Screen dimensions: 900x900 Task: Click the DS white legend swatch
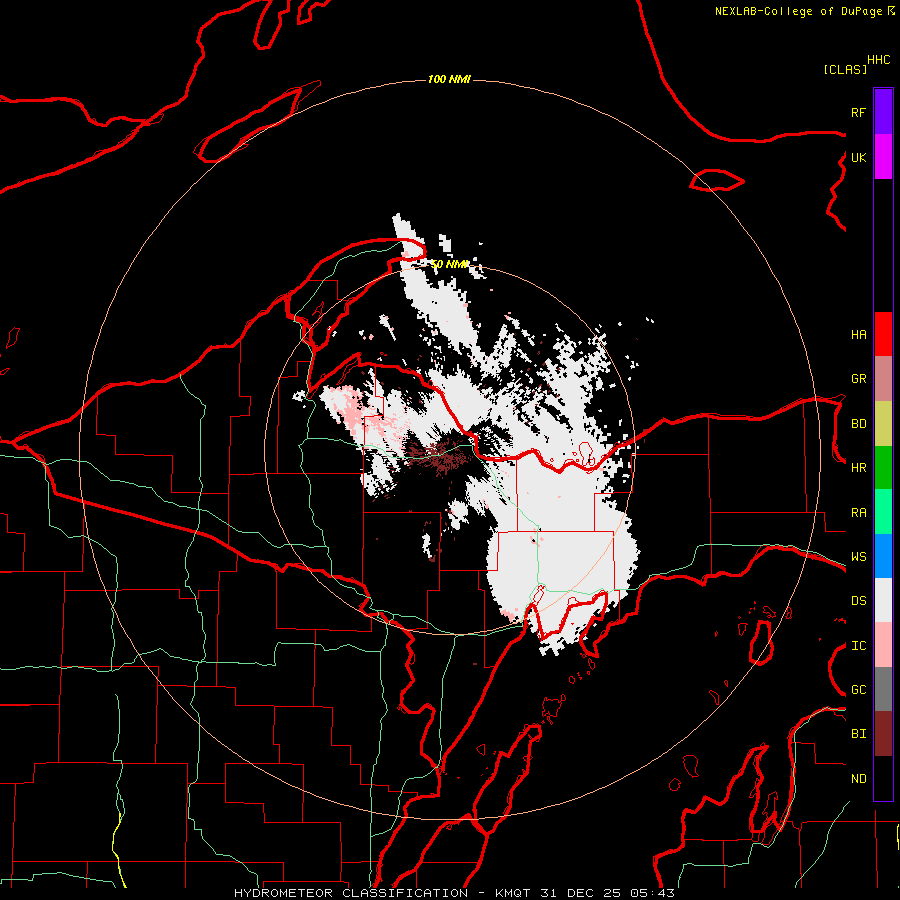click(x=883, y=600)
